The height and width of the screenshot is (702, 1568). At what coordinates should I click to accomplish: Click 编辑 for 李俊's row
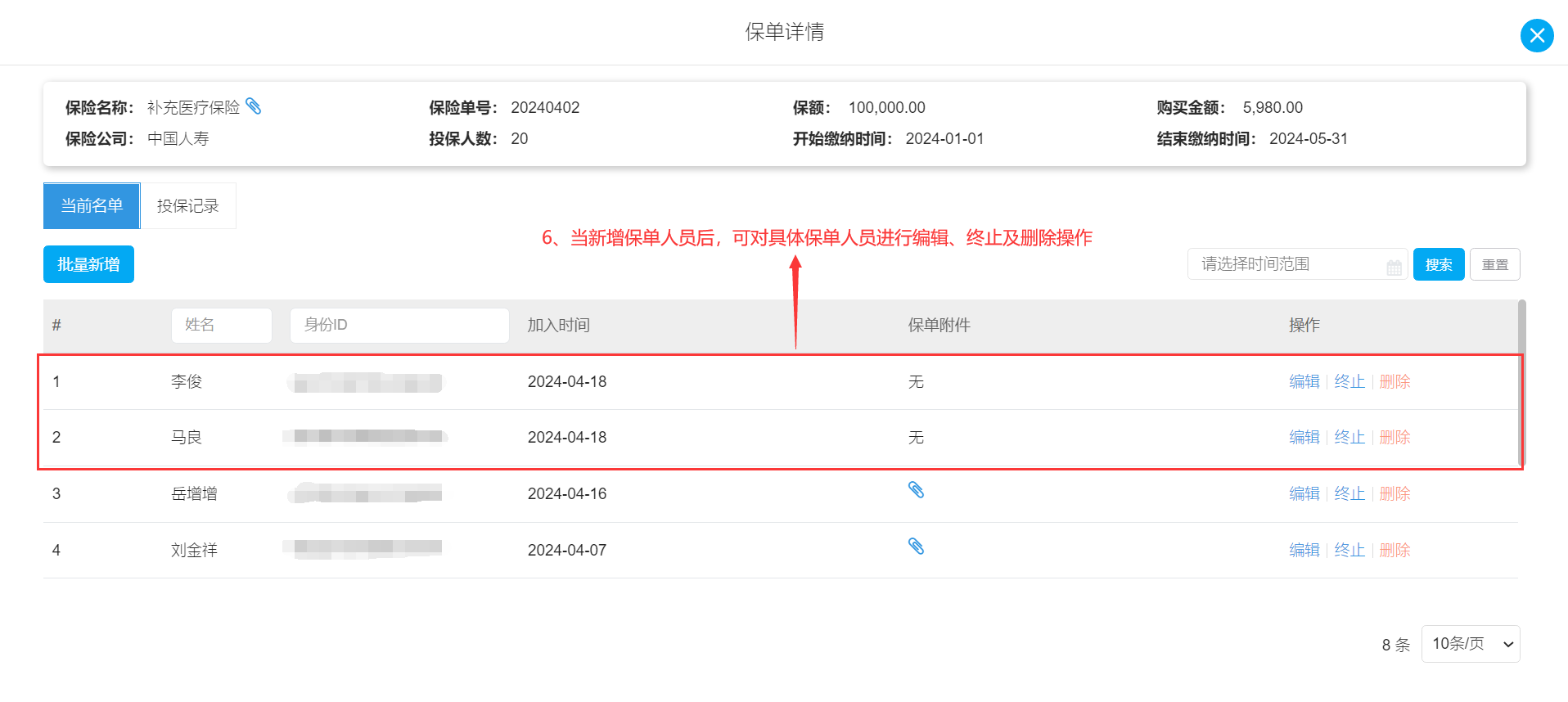point(1304,381)
